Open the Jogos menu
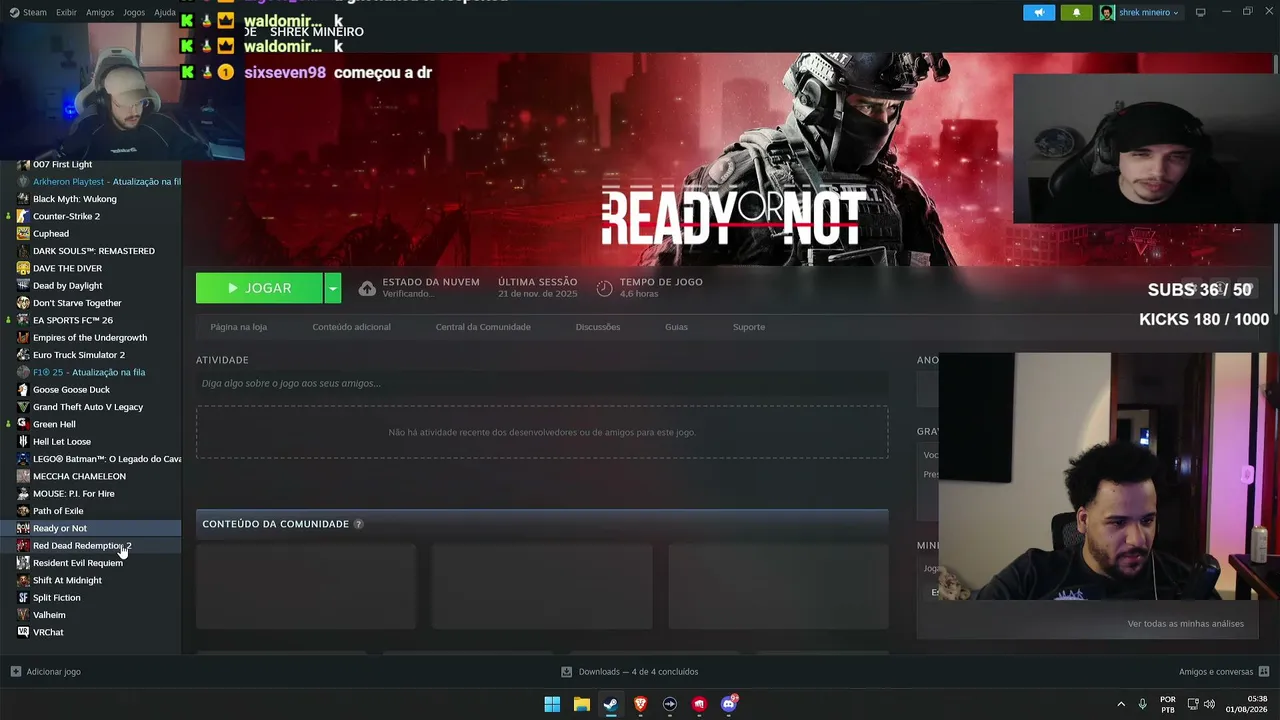The height and width of the screenshot is (720, 1280). (134, 13)
